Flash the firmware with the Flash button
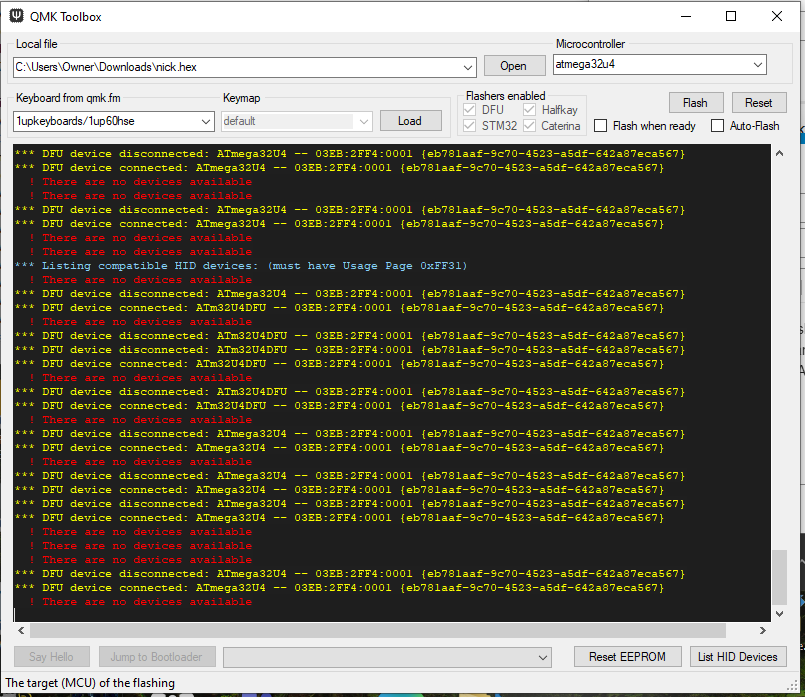The width and height of the screenshot is (805, 697). tap(696, 103)
